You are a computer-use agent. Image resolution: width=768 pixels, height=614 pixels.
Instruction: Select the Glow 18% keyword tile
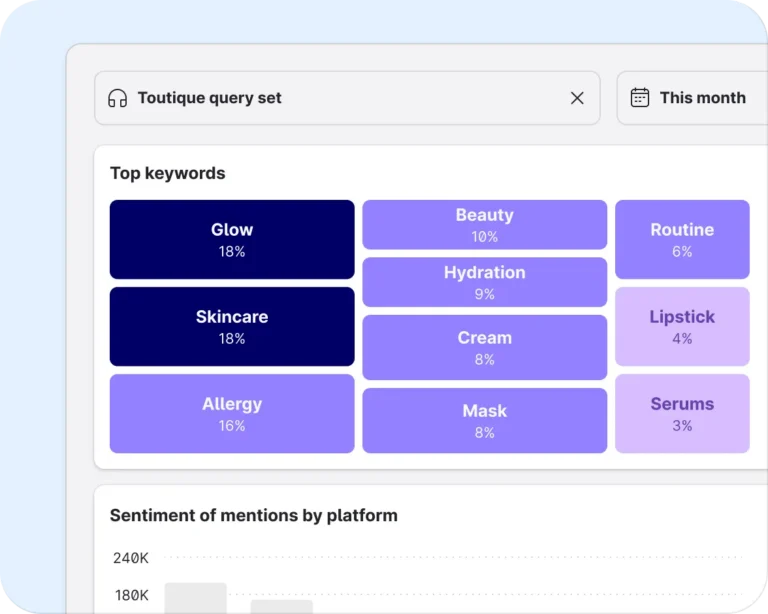coord(232,239)
